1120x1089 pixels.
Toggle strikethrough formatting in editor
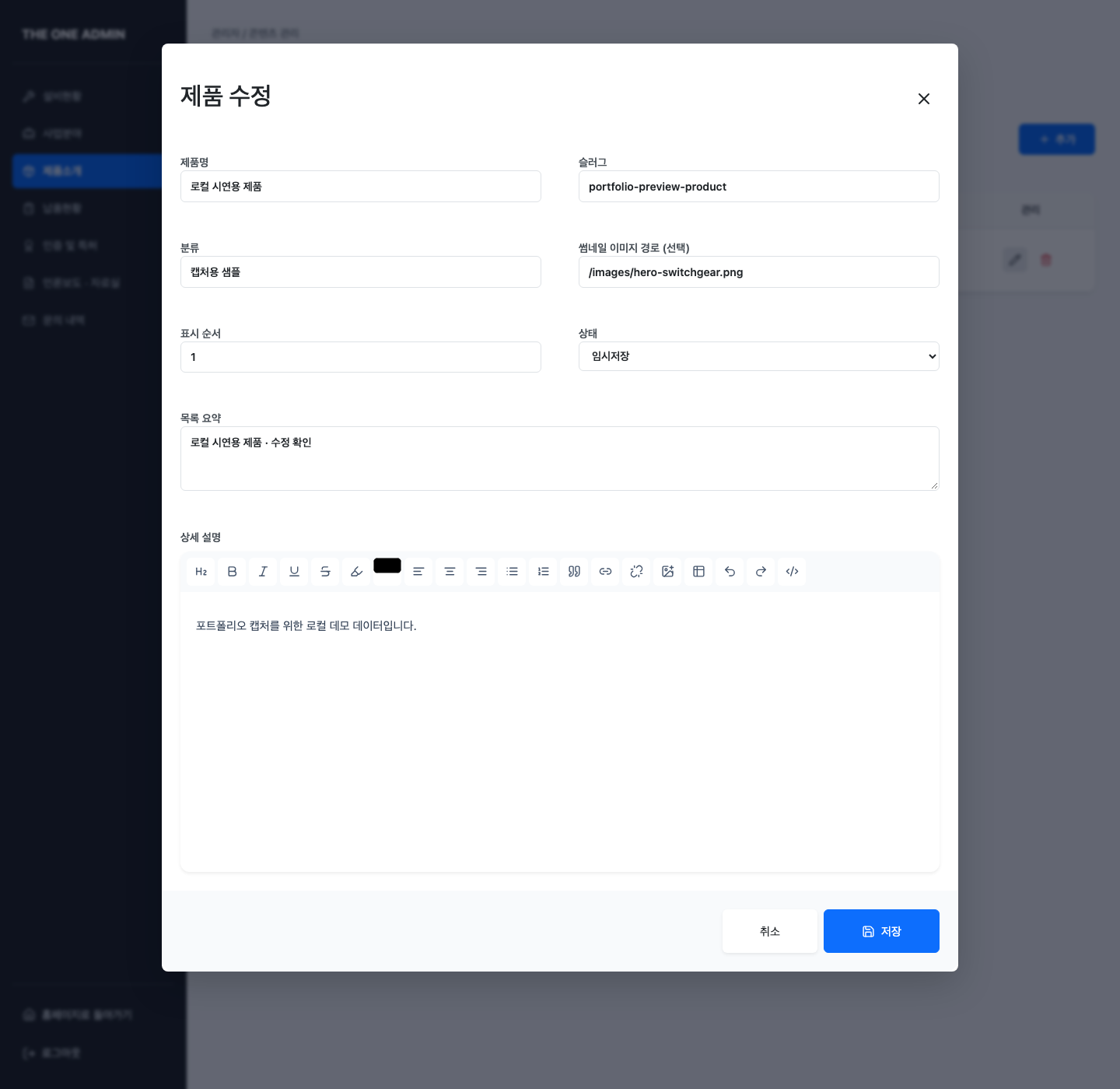click(325, 572)
